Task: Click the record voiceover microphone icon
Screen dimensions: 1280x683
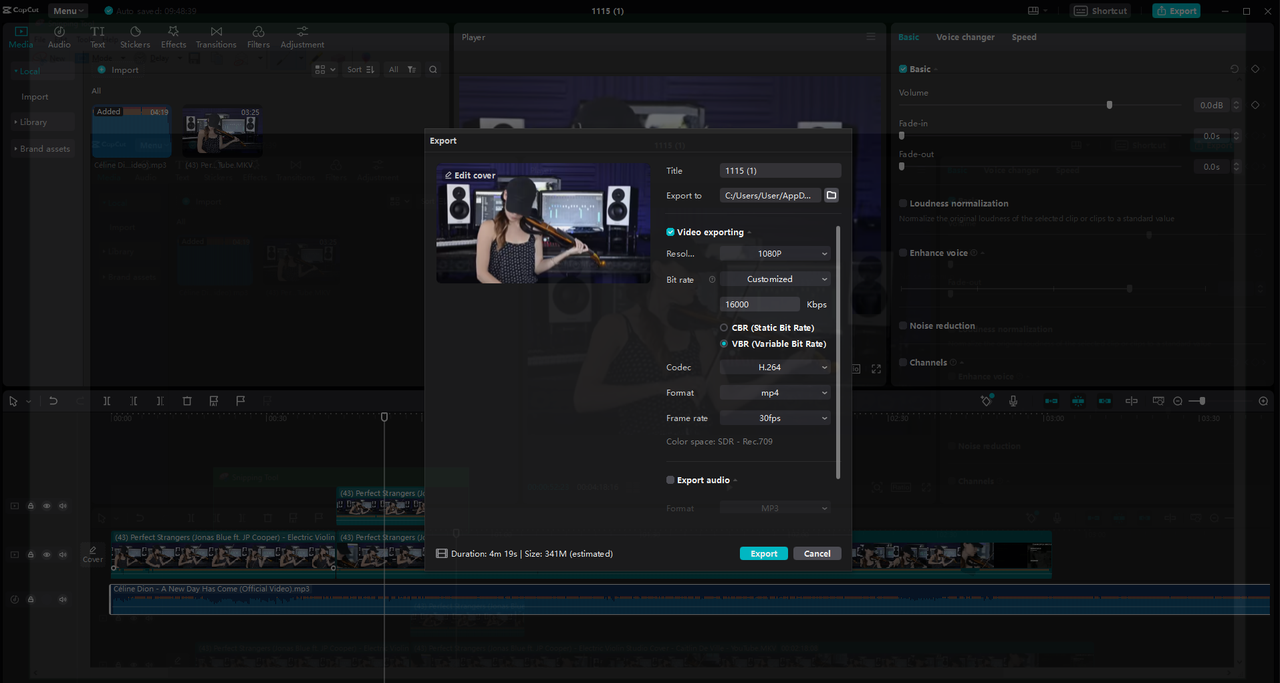Action: pyautogui.click(x=1013, y=401)
